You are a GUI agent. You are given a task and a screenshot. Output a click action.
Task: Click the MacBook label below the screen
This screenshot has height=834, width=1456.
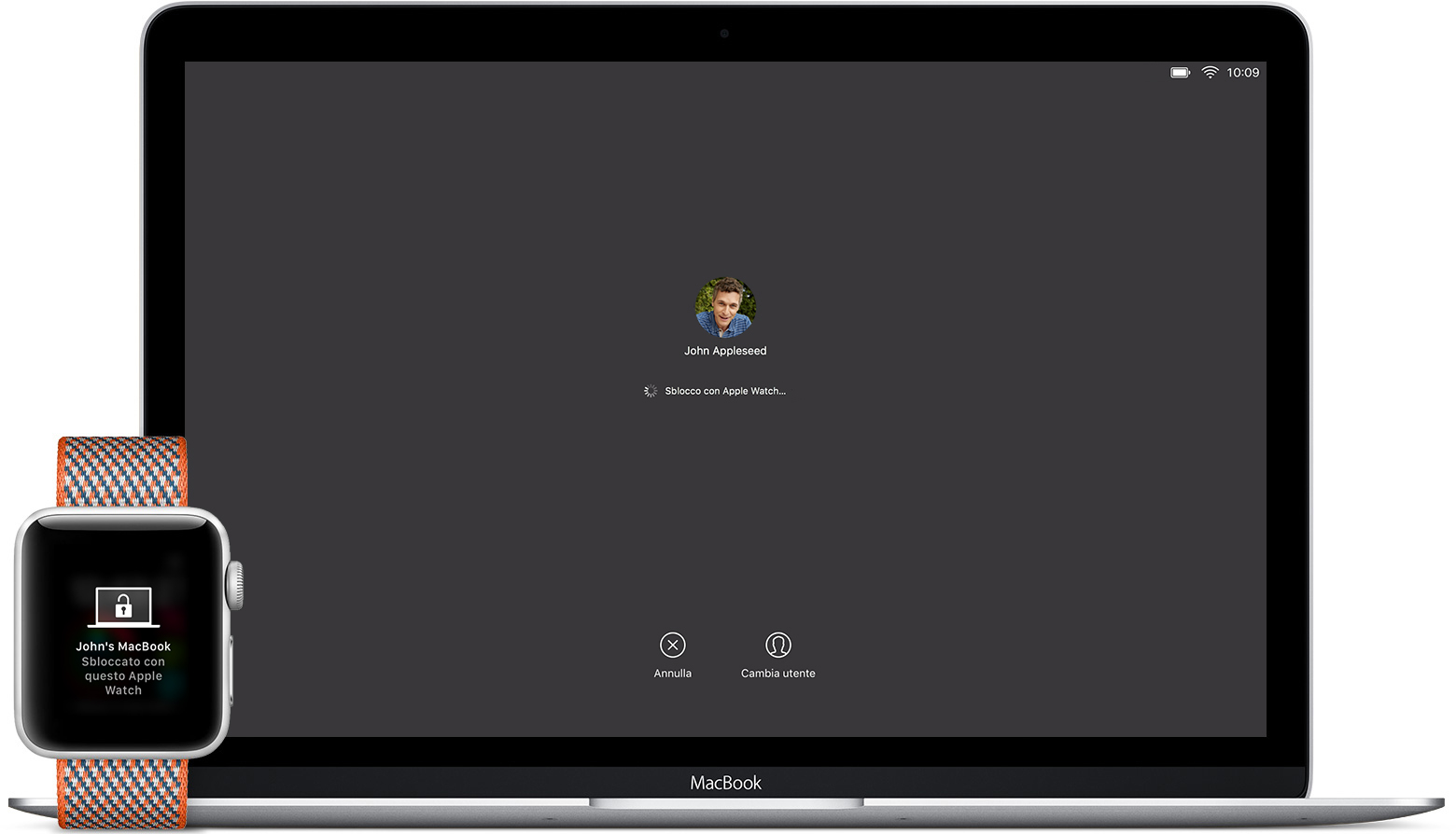tap(725, 783)
